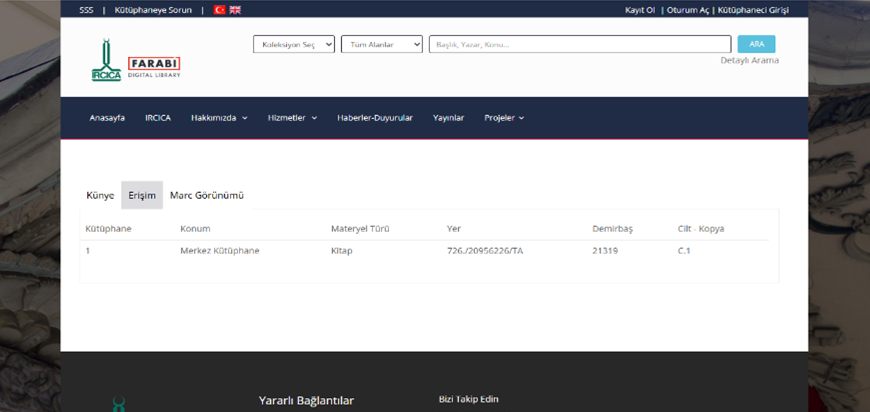Click the Kütüphane column header
Viewport: 870px width, 412px height.
tap(108, 229)
